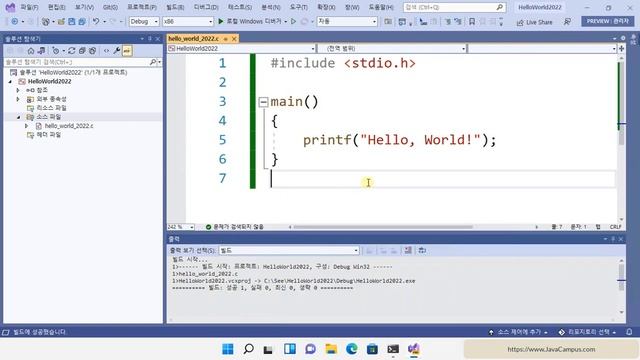640x360 pixels.
Task: Collapse the HelloWorld2022 project node
Action: tap(11, 81)
